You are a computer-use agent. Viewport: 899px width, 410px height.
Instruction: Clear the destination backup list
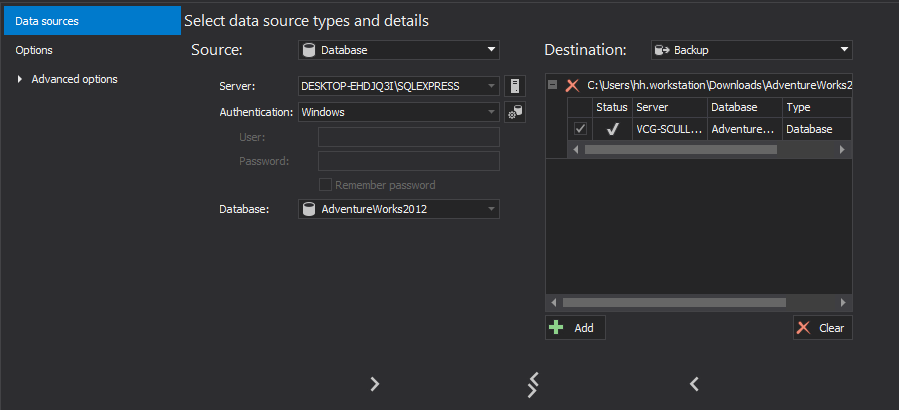(822, 328)
